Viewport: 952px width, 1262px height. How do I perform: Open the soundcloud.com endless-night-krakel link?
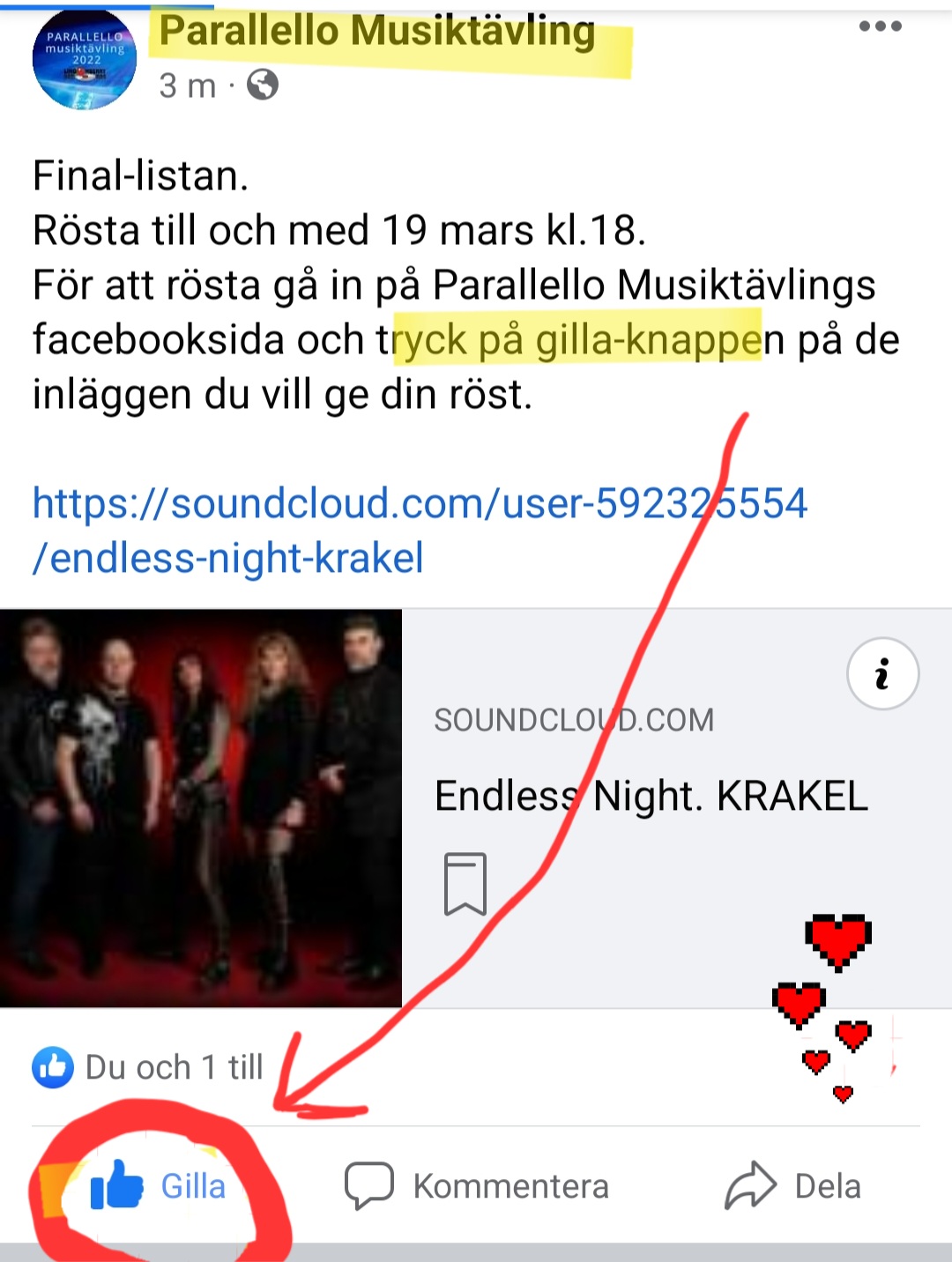(420, 530)
